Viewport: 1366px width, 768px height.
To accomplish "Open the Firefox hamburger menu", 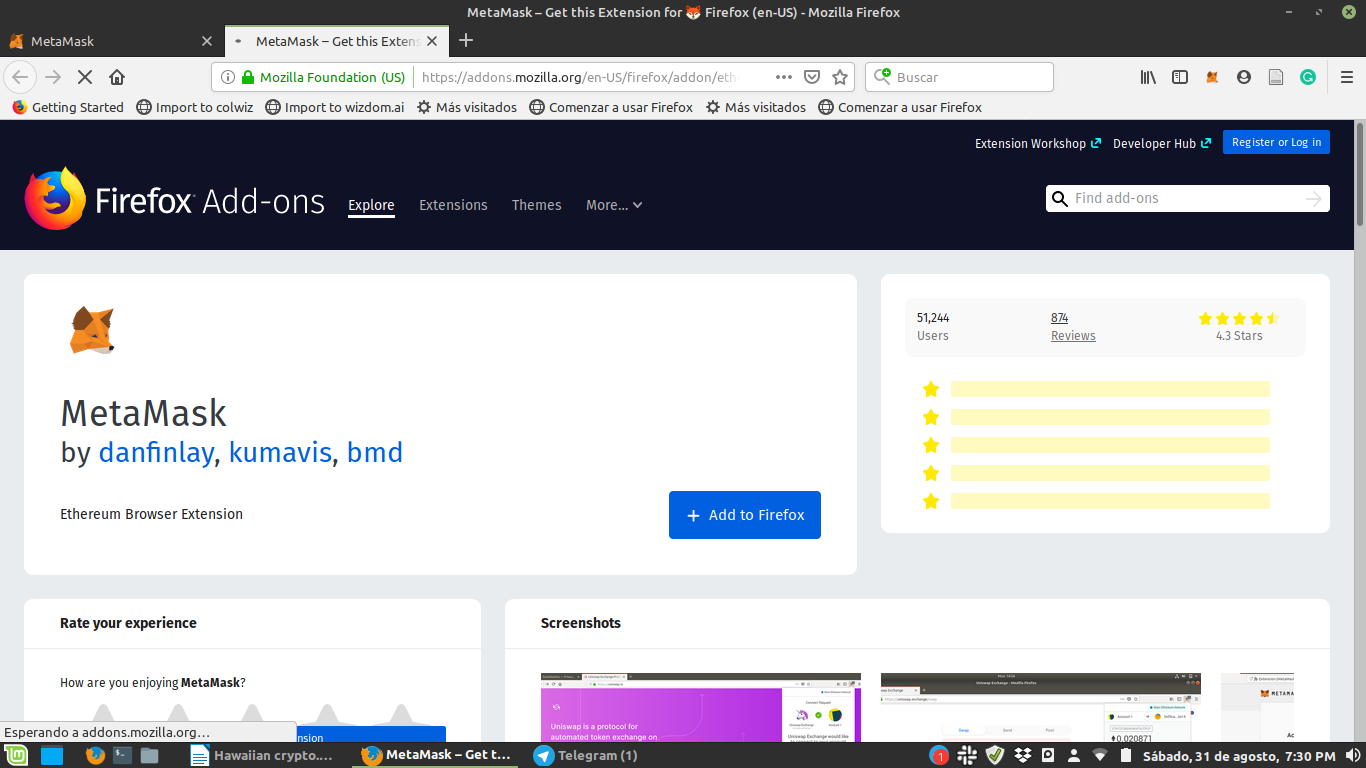I will click(1347, 77).
